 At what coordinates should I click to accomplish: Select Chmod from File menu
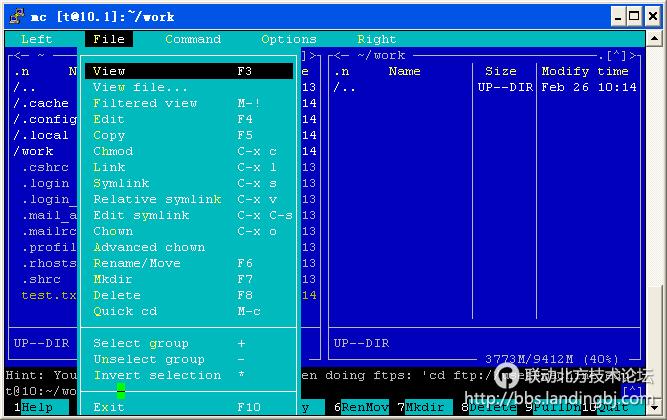point(113,151)
